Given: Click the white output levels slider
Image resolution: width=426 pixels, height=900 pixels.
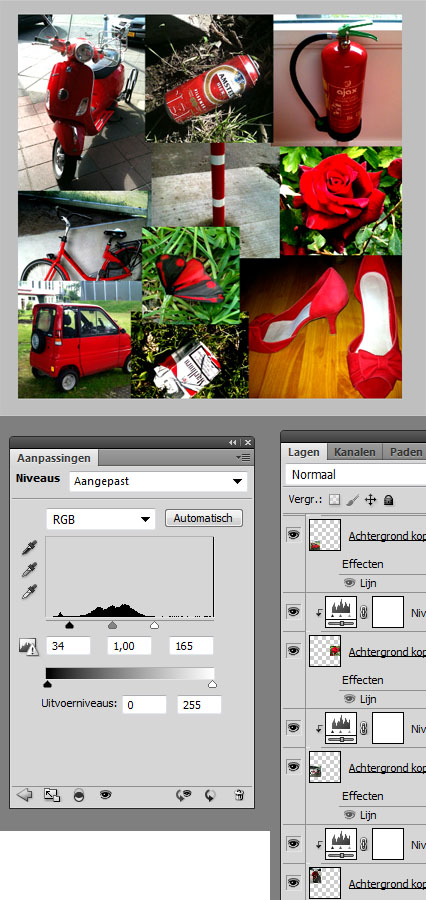Looking at the screenshot, I should click(212, 684).
